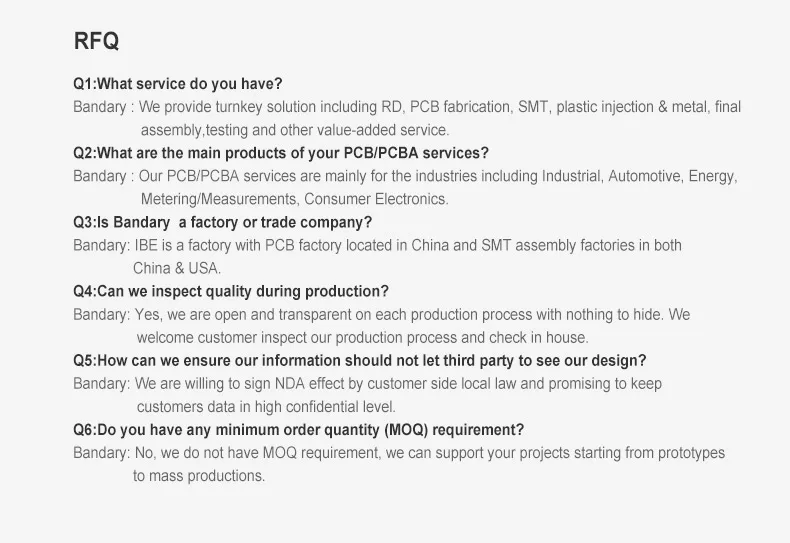Click the line mentioning assembly, testing and value-added service

pyautogui.click(x=295, y=130)
